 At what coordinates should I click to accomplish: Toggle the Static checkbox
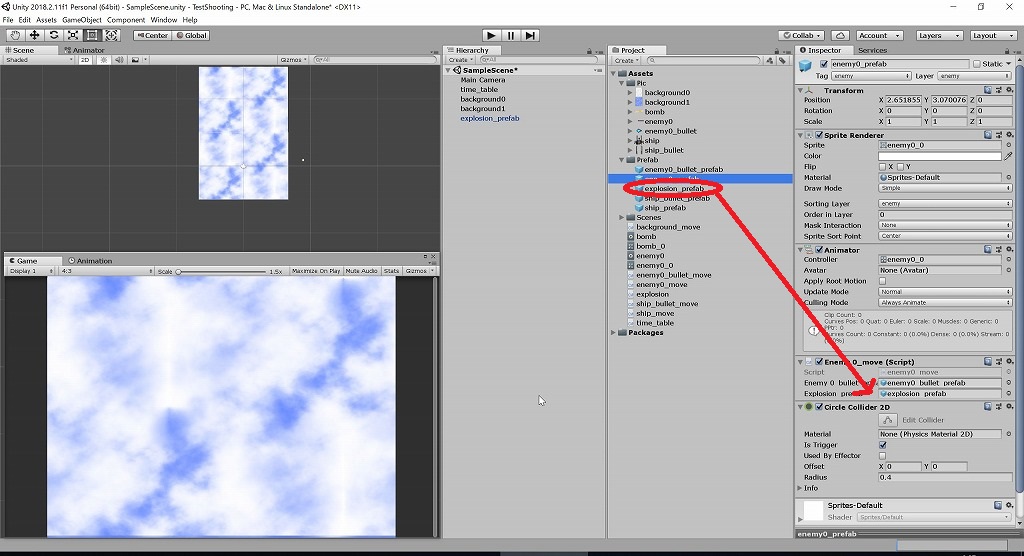point(977,64)
